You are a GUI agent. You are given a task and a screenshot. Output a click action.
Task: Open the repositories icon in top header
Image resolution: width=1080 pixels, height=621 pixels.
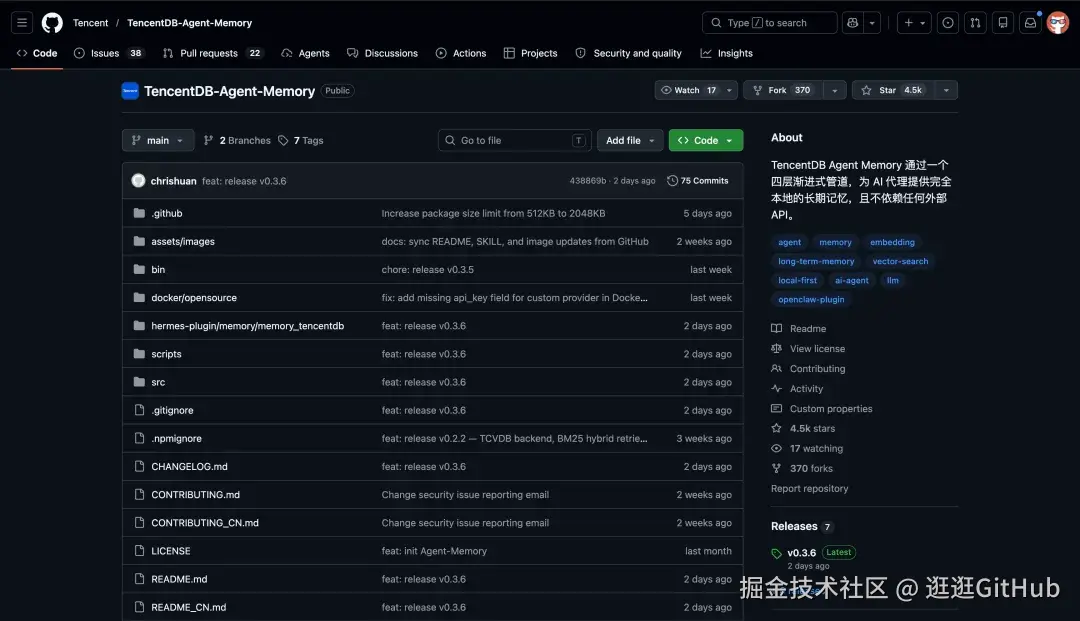point(1003,23)
